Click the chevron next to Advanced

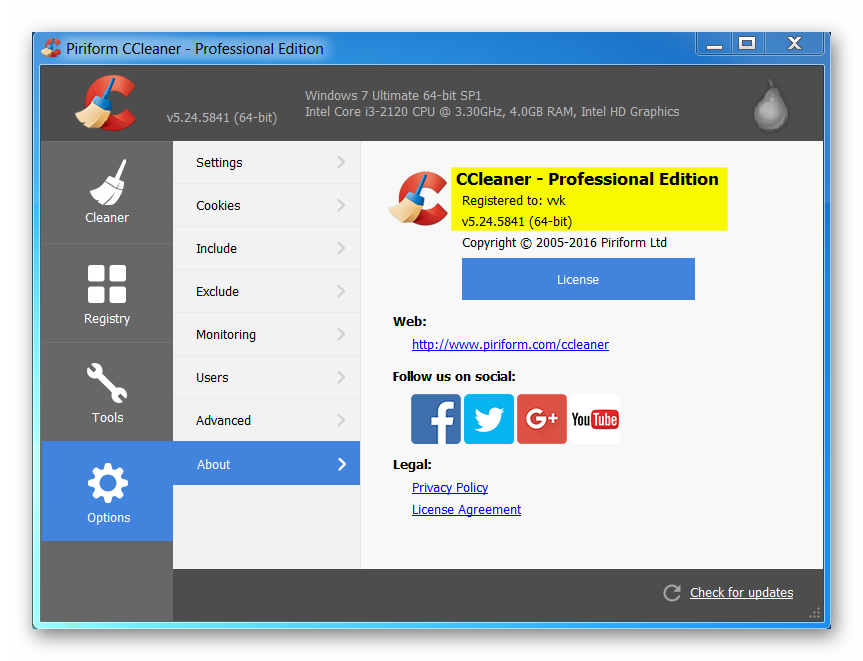(341, 420)
